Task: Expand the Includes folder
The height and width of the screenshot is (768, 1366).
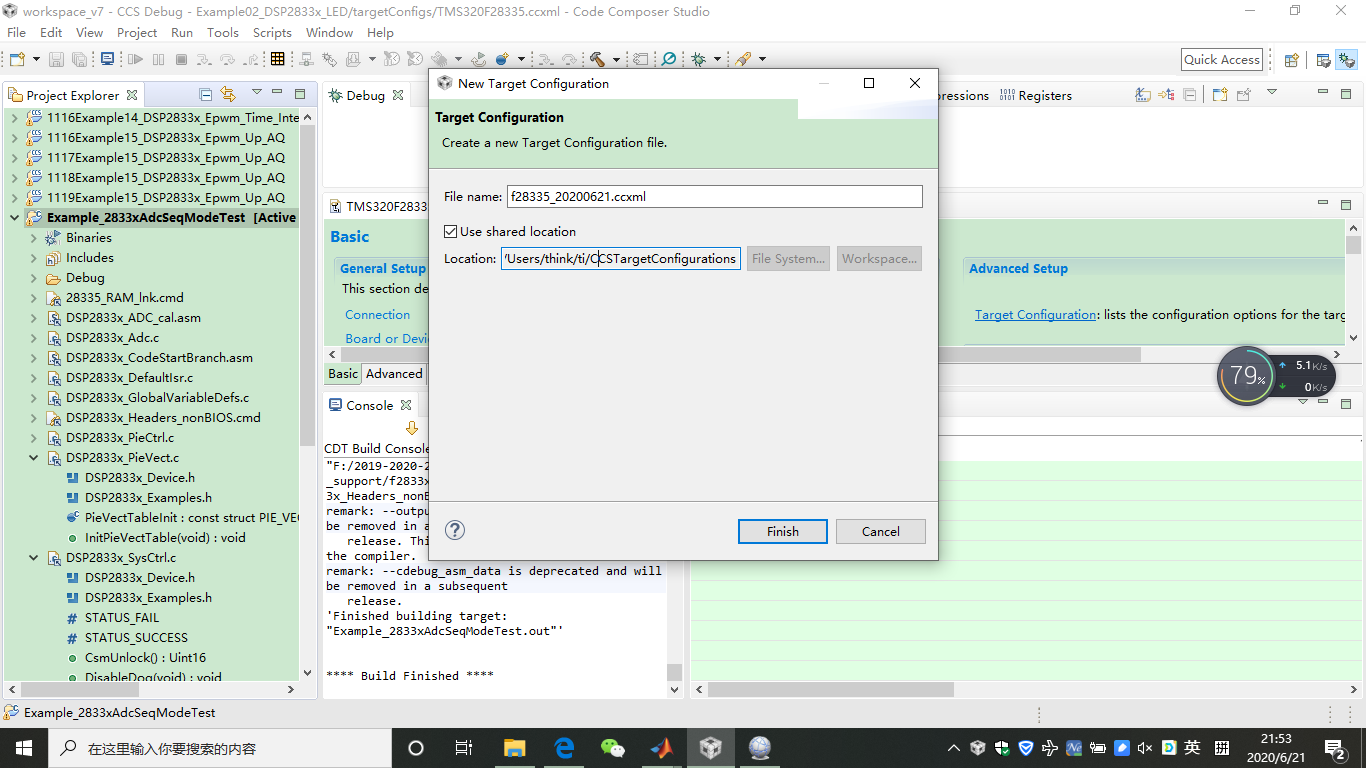Action: (x=34, y=257)
